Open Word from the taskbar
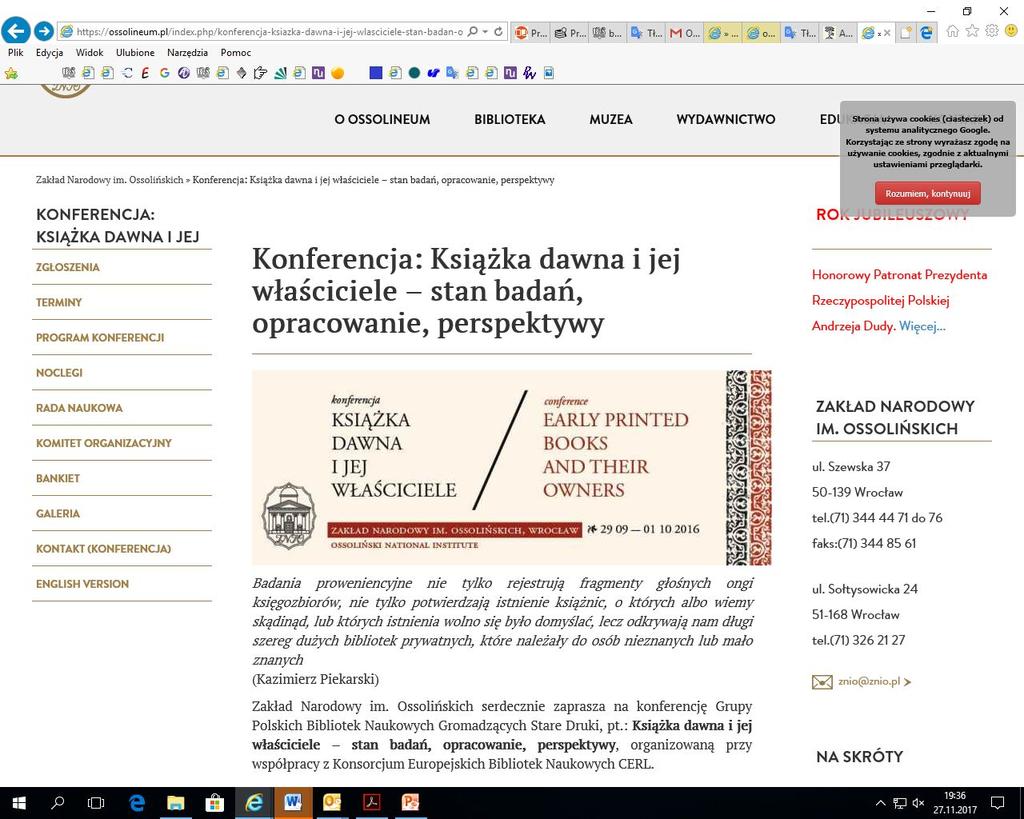 pyautogui.click(x=293, y=803)
